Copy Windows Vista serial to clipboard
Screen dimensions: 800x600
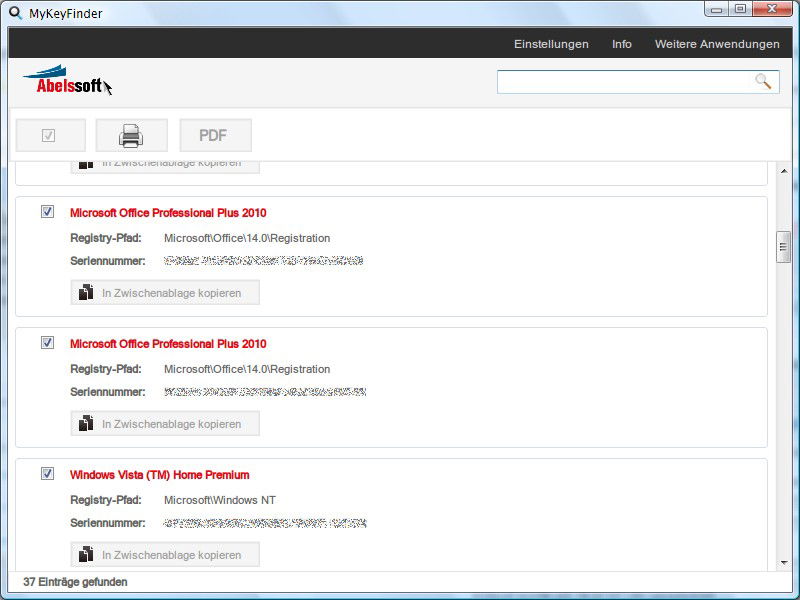(165, 555)
